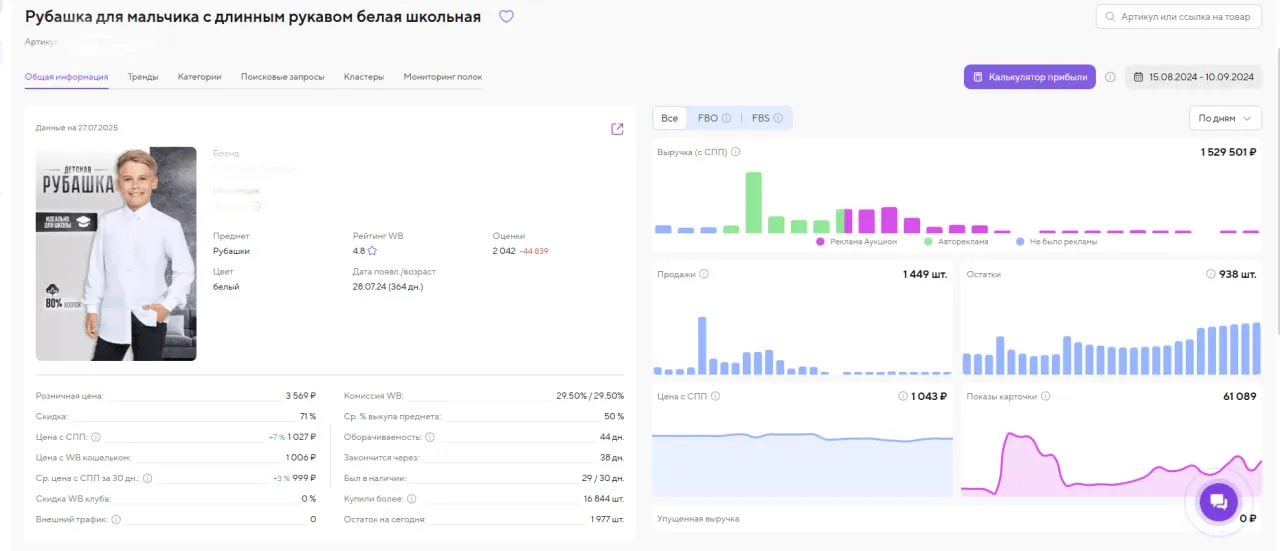Click Автореклама legend marker in revenue chart
The height and width of the screenshot is (551, 1280).
[929, 241]
